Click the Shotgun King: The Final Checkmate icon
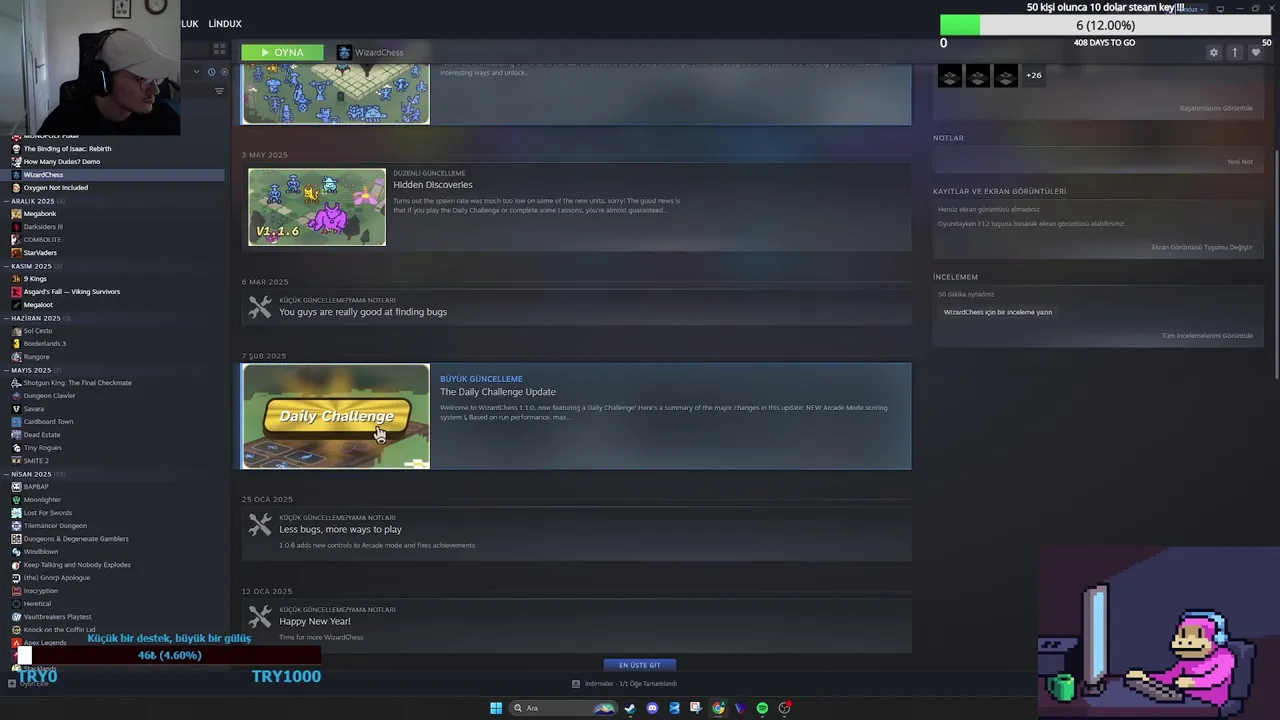1280x720 pixels. 16,383
